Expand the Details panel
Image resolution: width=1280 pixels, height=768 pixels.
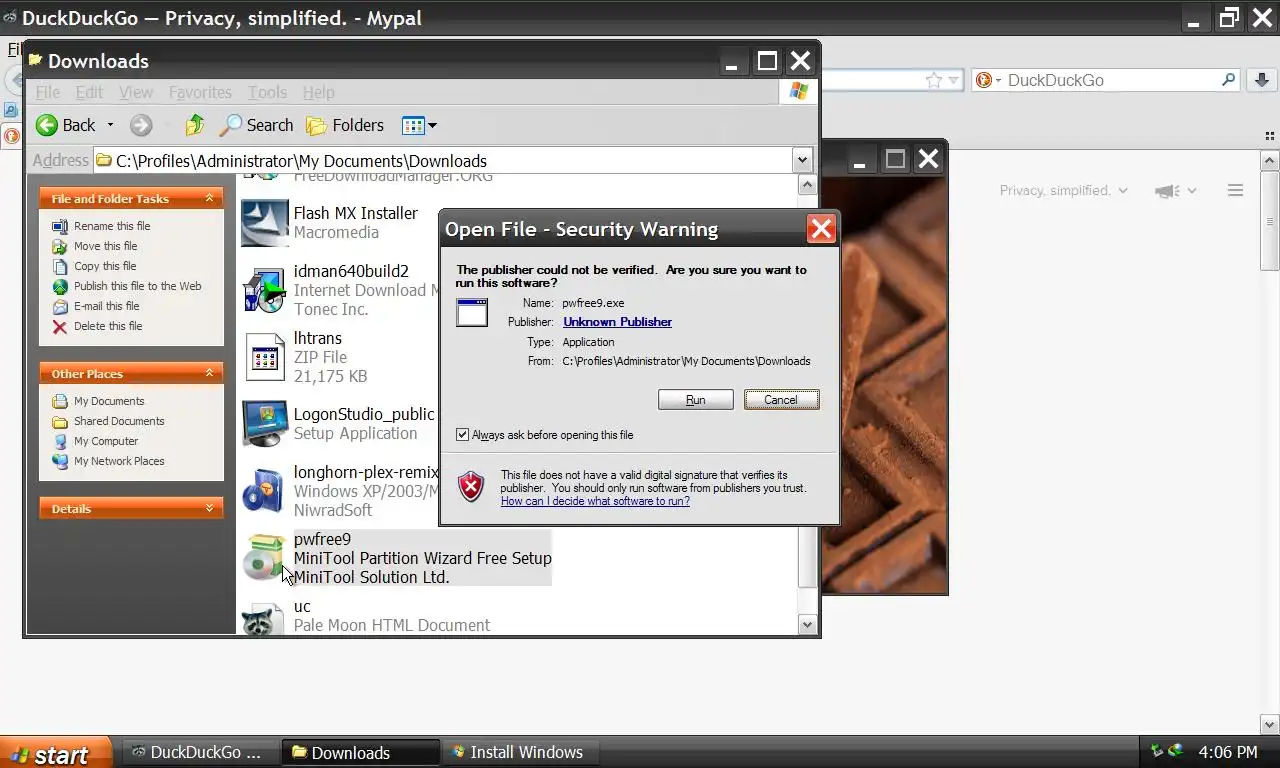pos(209,508)
